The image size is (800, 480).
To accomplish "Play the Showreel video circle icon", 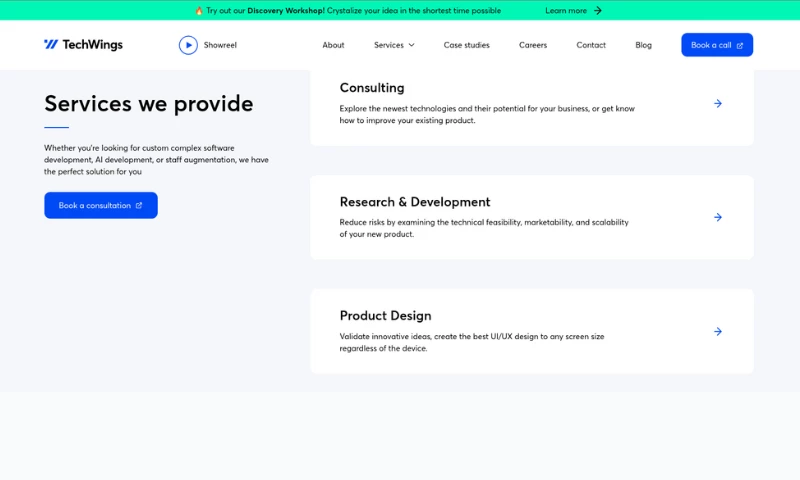I will coord(188,45).
